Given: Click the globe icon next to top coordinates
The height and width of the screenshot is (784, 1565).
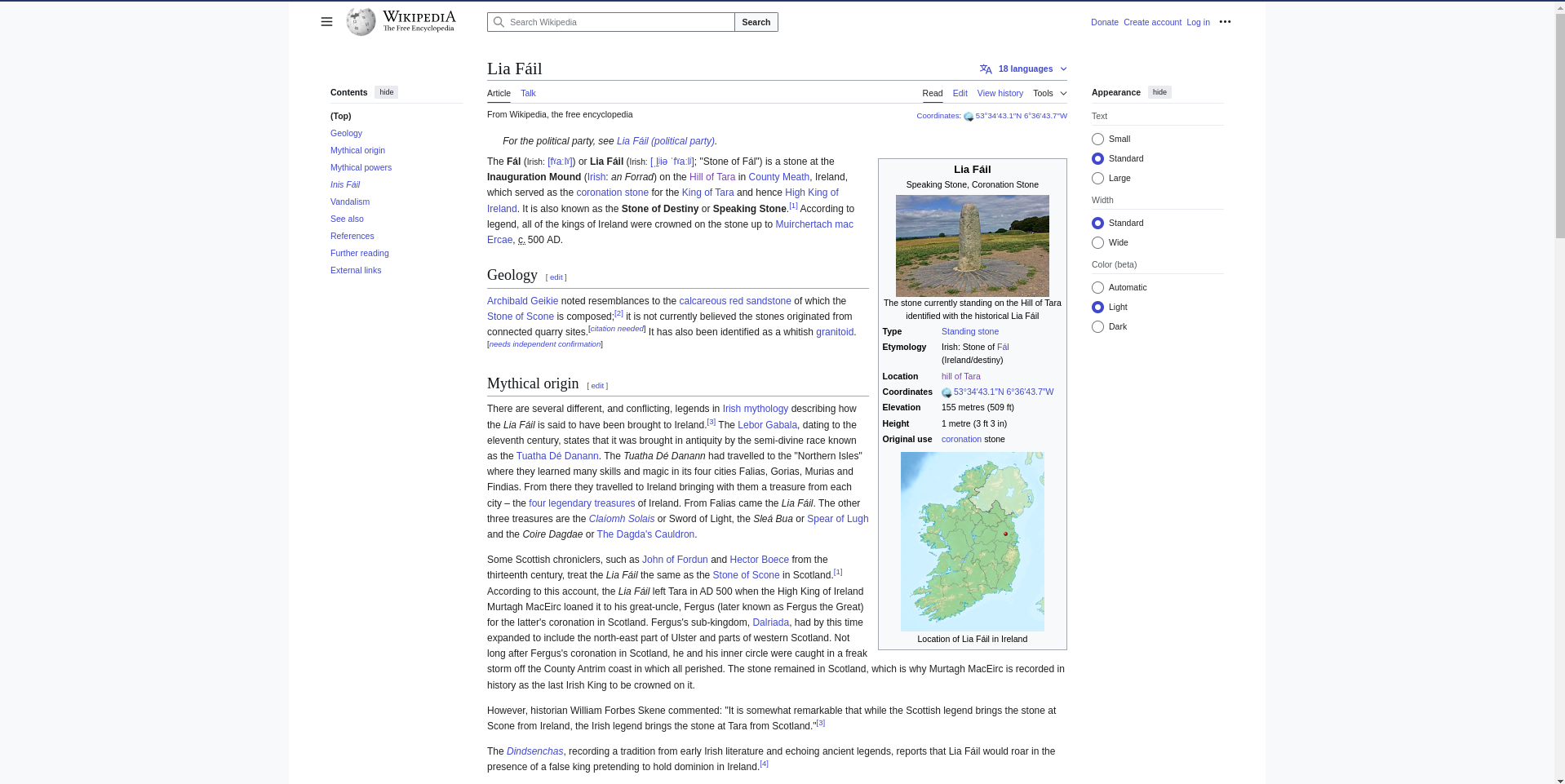Looking at the screenshot, I should [x=969, y=117].
